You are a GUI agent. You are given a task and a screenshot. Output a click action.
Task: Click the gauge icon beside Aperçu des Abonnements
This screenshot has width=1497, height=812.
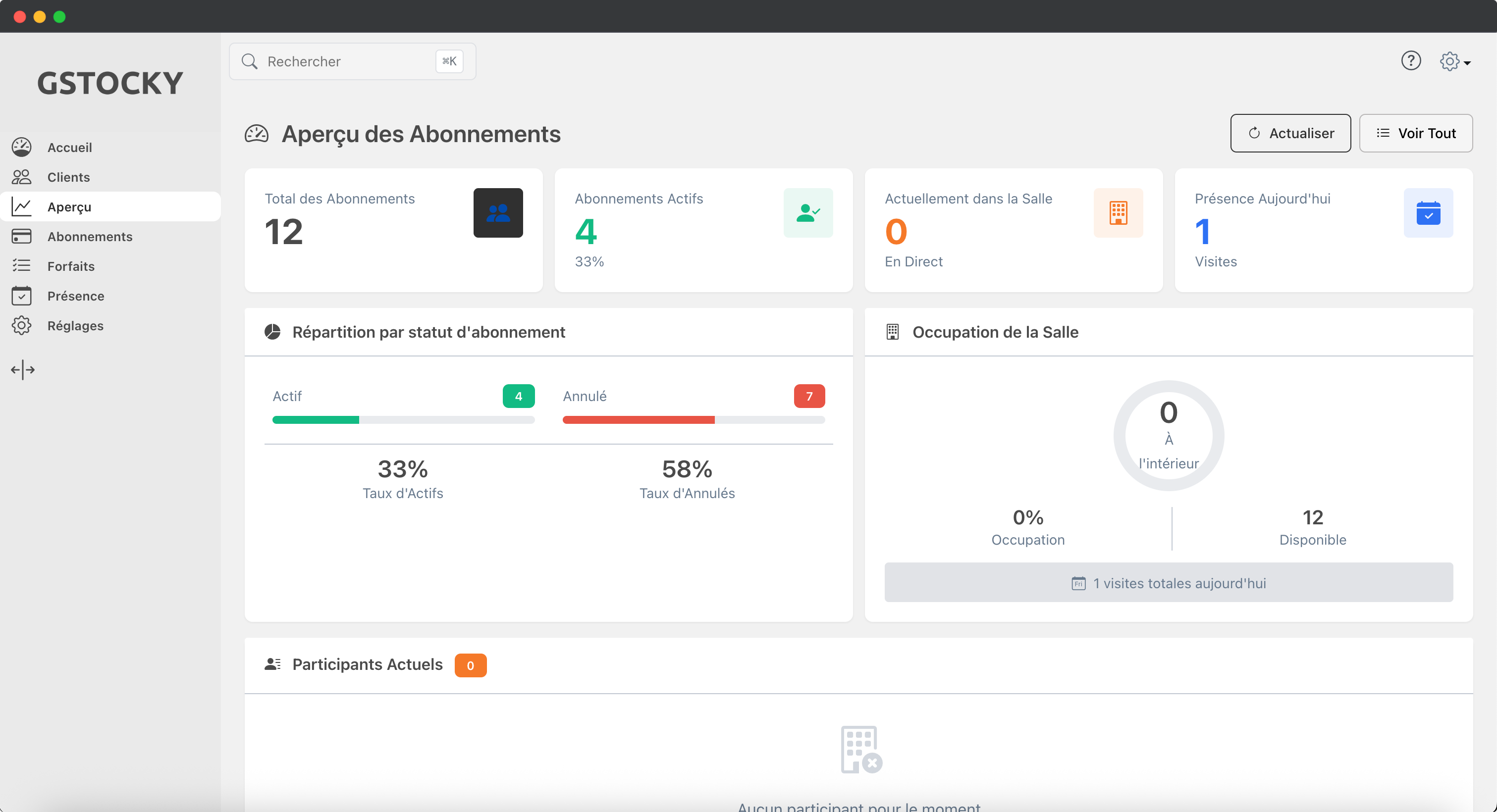pyautogui.click(x=256, y=134)
